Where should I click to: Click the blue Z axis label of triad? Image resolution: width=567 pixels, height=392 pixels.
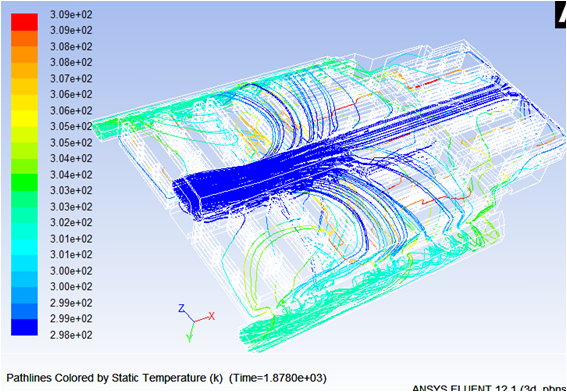[x=182, y=308]
